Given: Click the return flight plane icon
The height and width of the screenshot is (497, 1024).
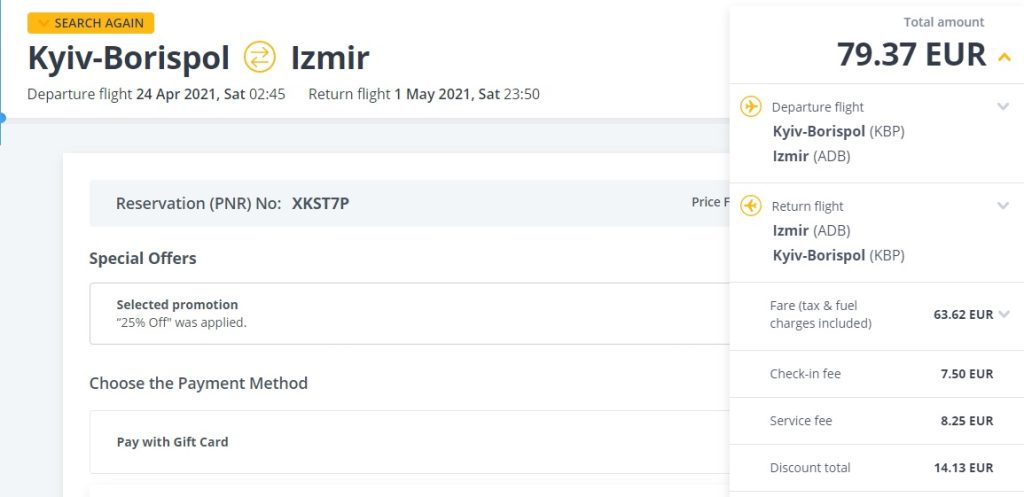Looking at the screenshot, I should click(750, 206).
